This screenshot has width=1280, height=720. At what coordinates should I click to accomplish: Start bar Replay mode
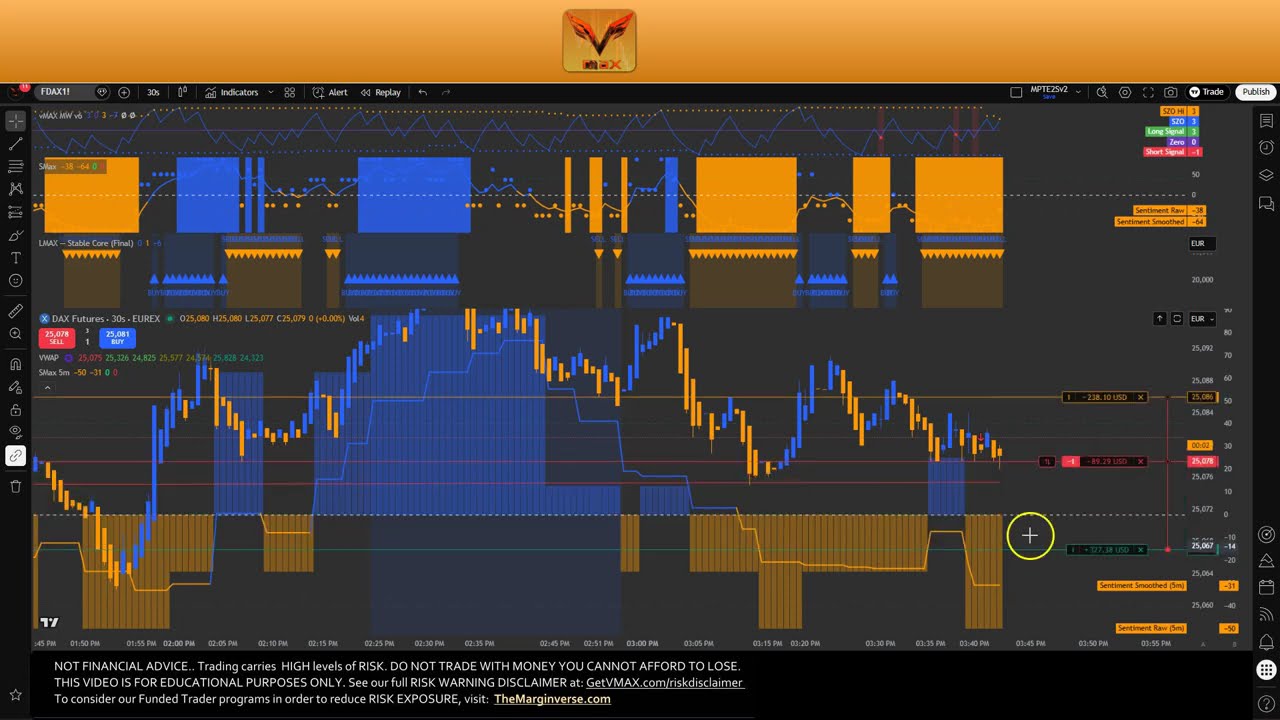tap(381, 92)
